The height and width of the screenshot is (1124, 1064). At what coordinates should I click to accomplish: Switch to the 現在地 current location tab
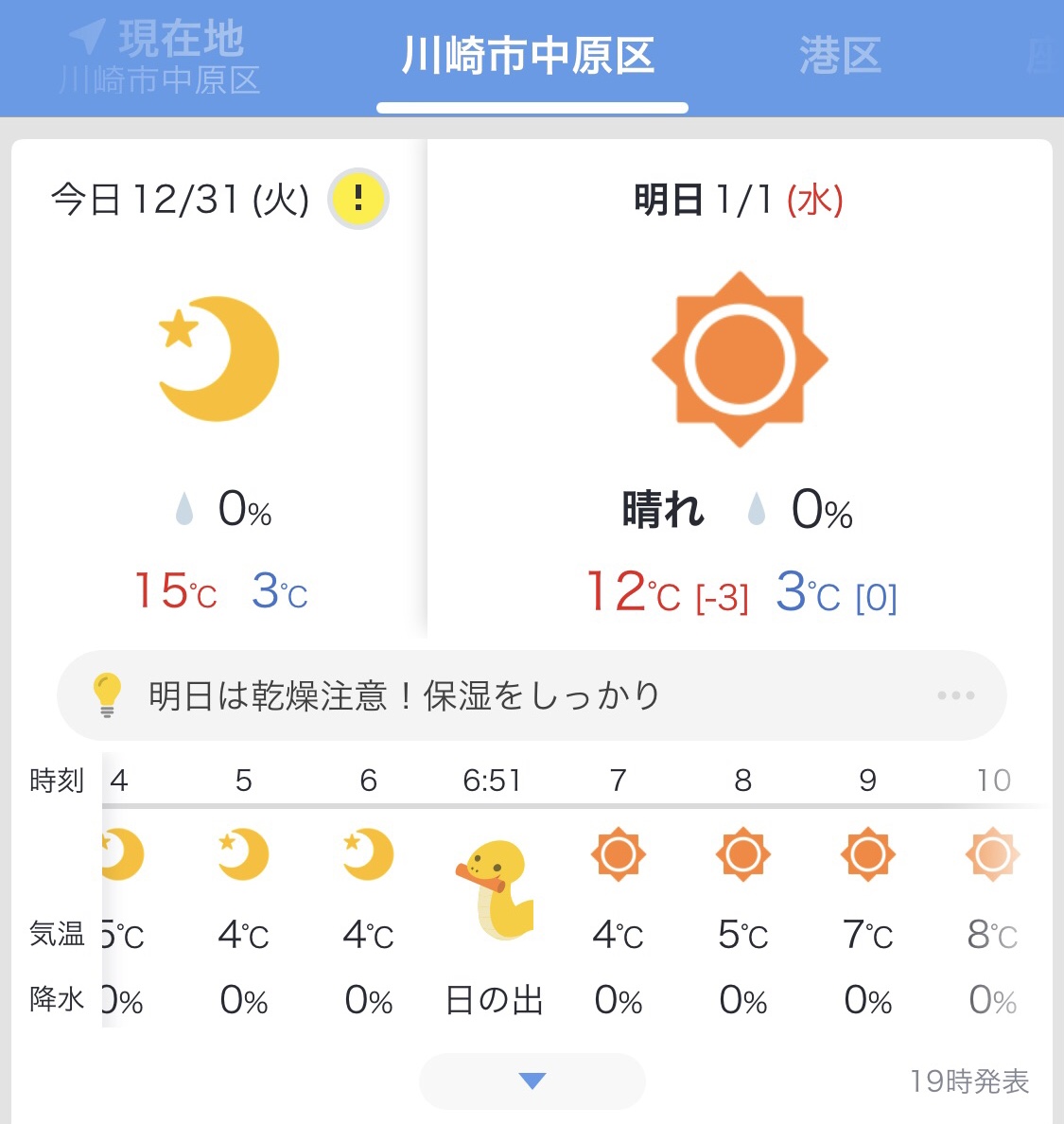point(159,57)
